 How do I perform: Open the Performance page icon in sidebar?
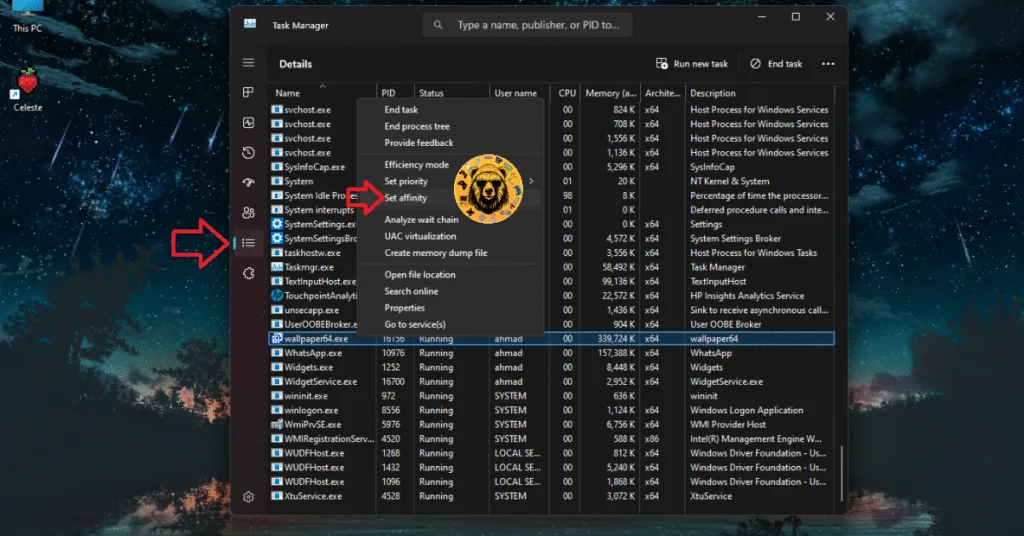tap(248, 123)
